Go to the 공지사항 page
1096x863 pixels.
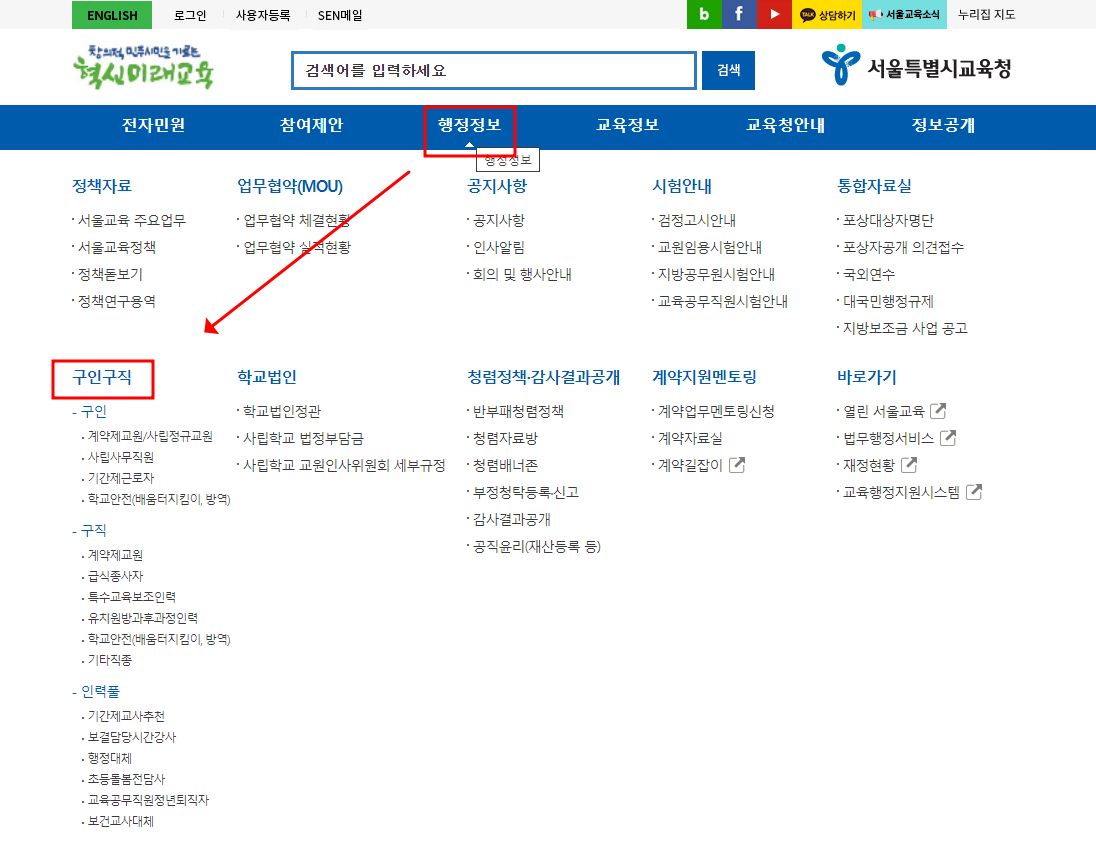496,220
